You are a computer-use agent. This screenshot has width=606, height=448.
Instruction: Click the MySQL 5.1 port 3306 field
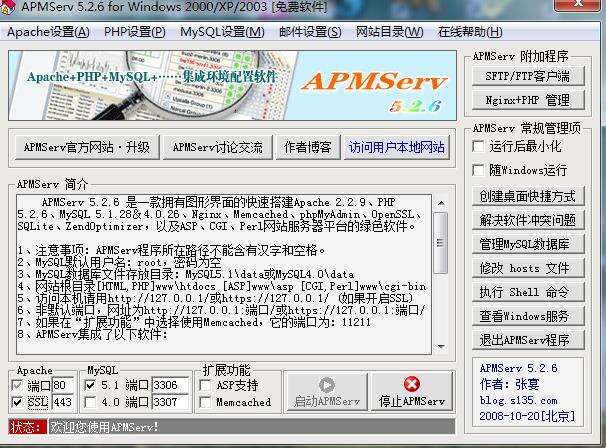pos(169,385)
